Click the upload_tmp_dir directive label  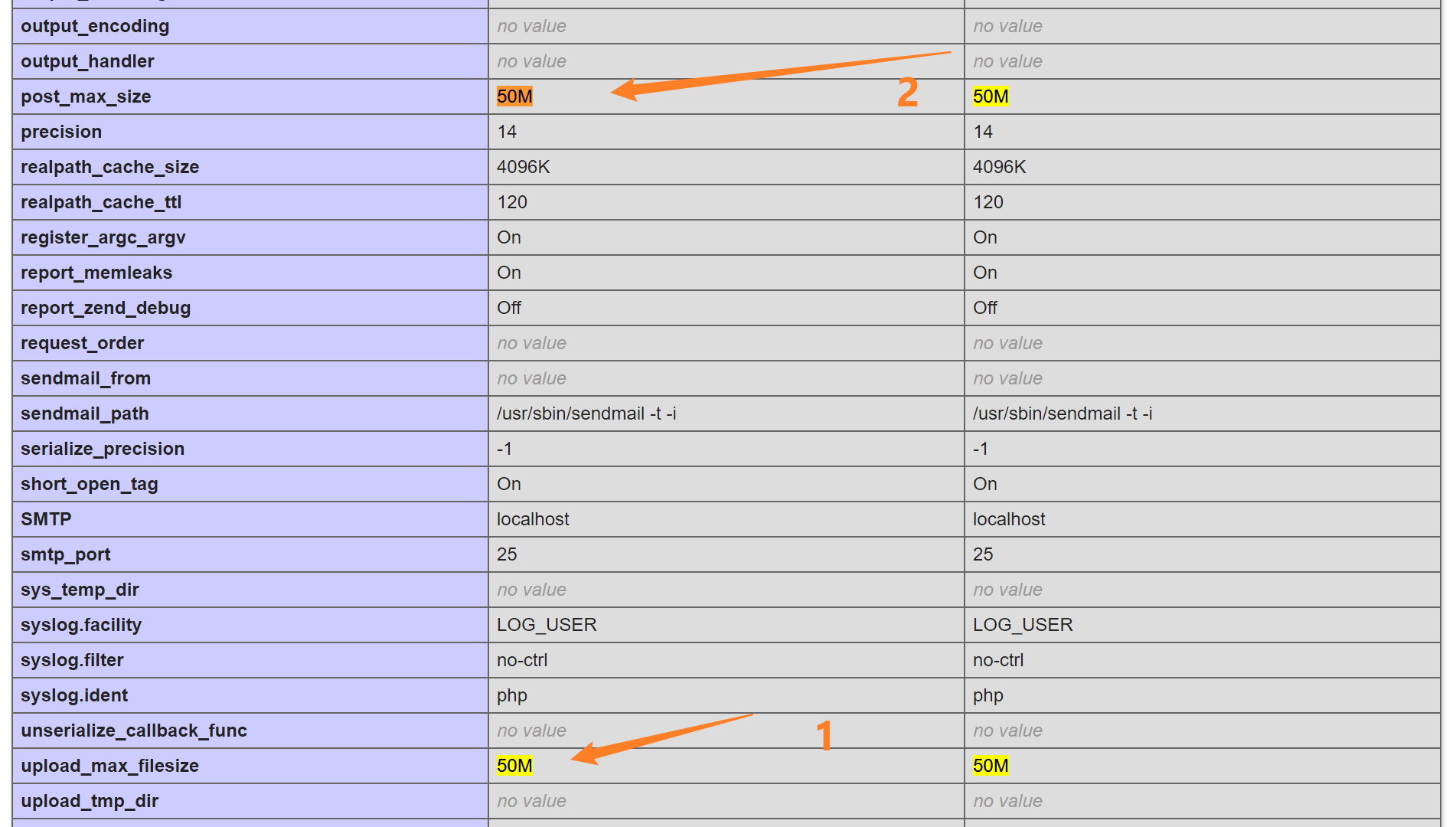(90, 801)
